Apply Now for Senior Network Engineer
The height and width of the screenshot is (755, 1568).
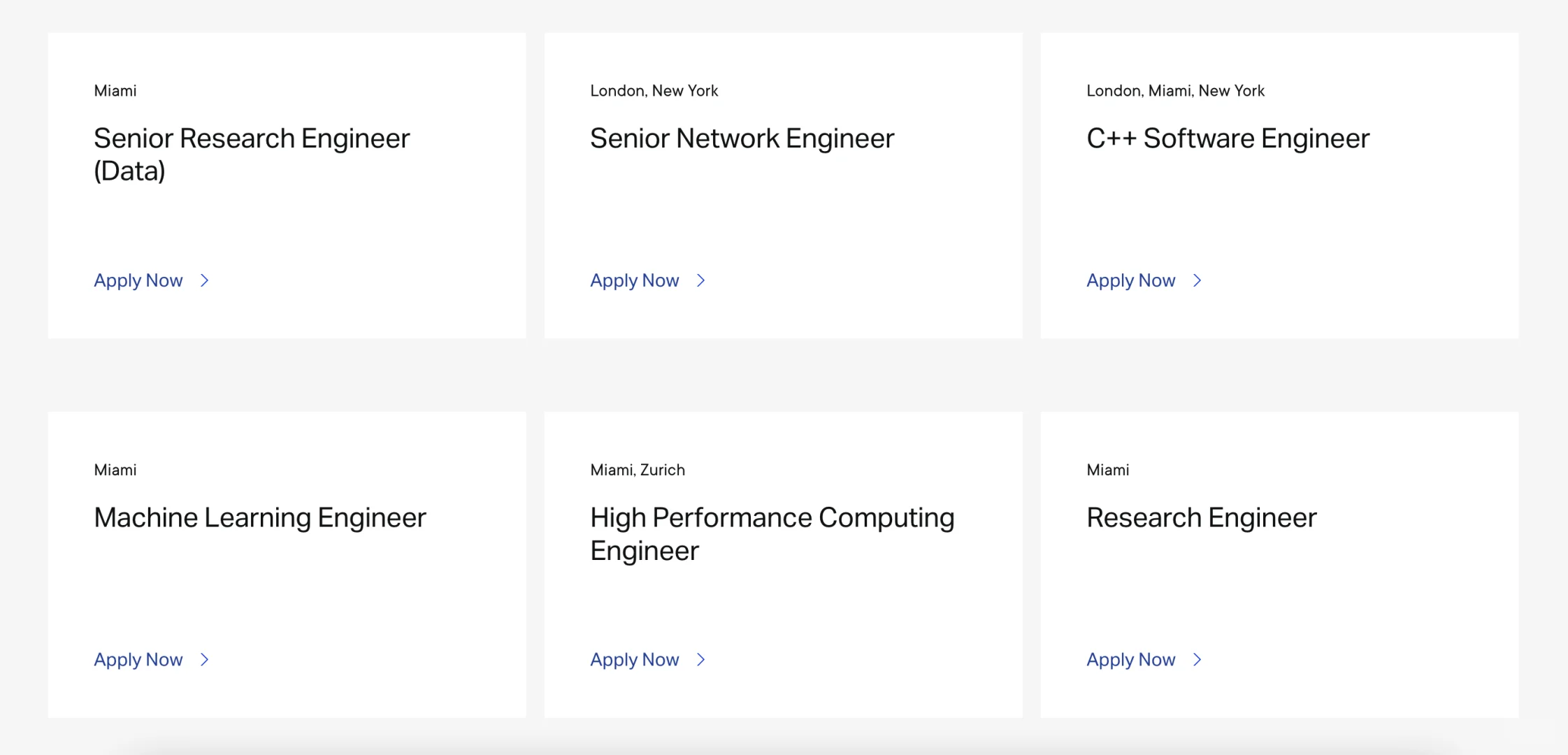pyautogui.click(x=634, y=280)
